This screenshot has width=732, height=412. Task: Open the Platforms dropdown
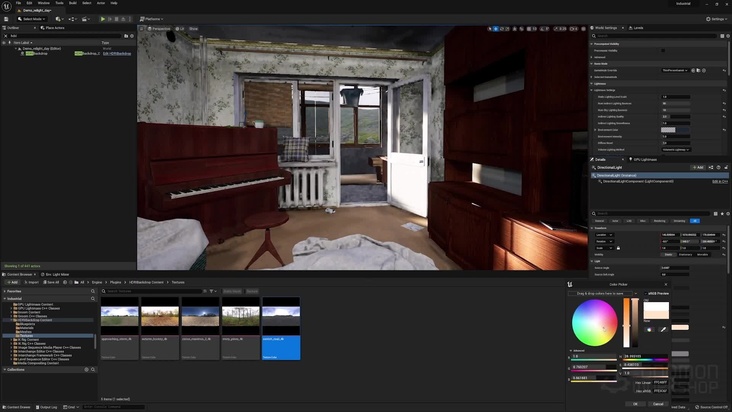152,19
